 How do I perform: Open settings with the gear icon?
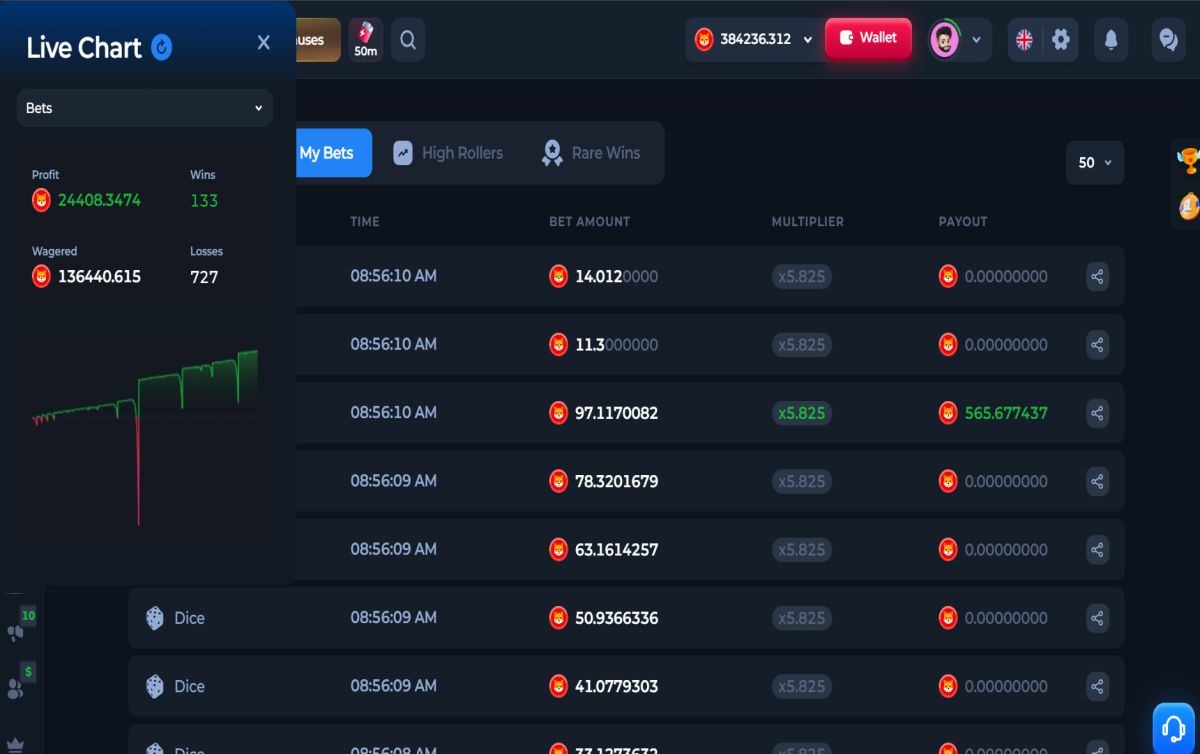(1061, 40)
